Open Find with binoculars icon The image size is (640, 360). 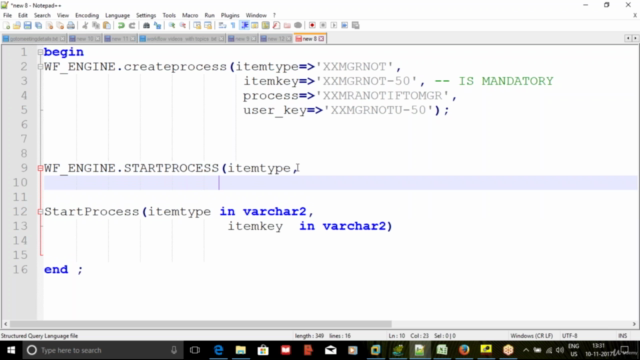pos(146,25)
